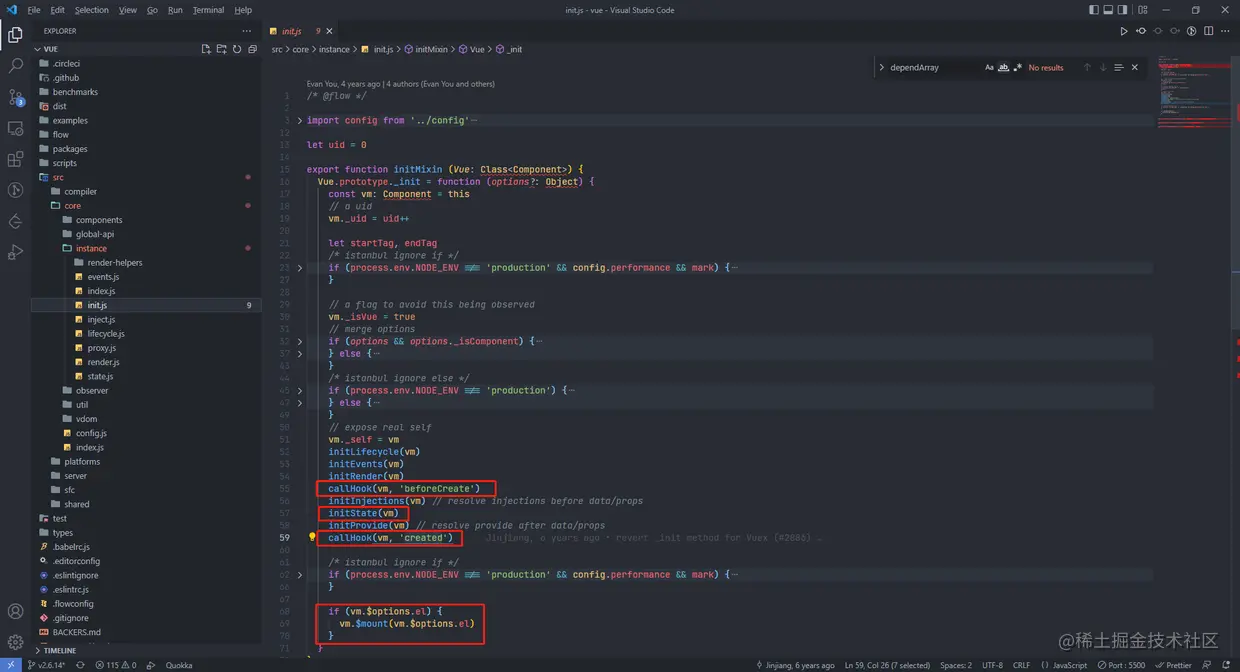1240x672 pixels.
Task: Click Spaces: 2 indentation setting
Action: [x=955, y=665]
